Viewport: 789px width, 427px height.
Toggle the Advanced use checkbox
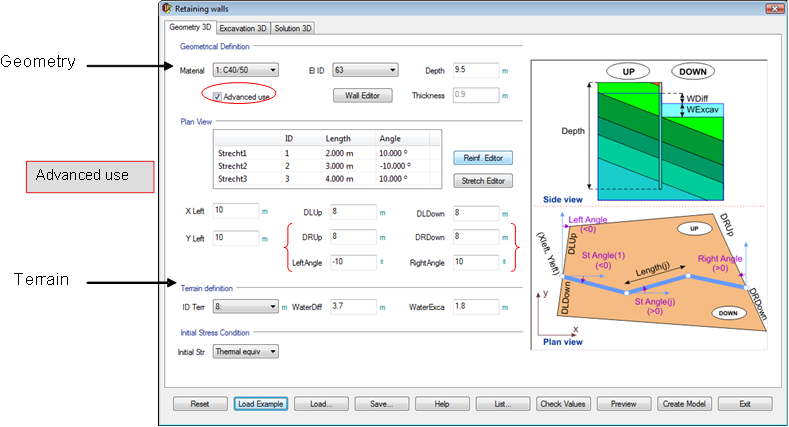(217, 97)
